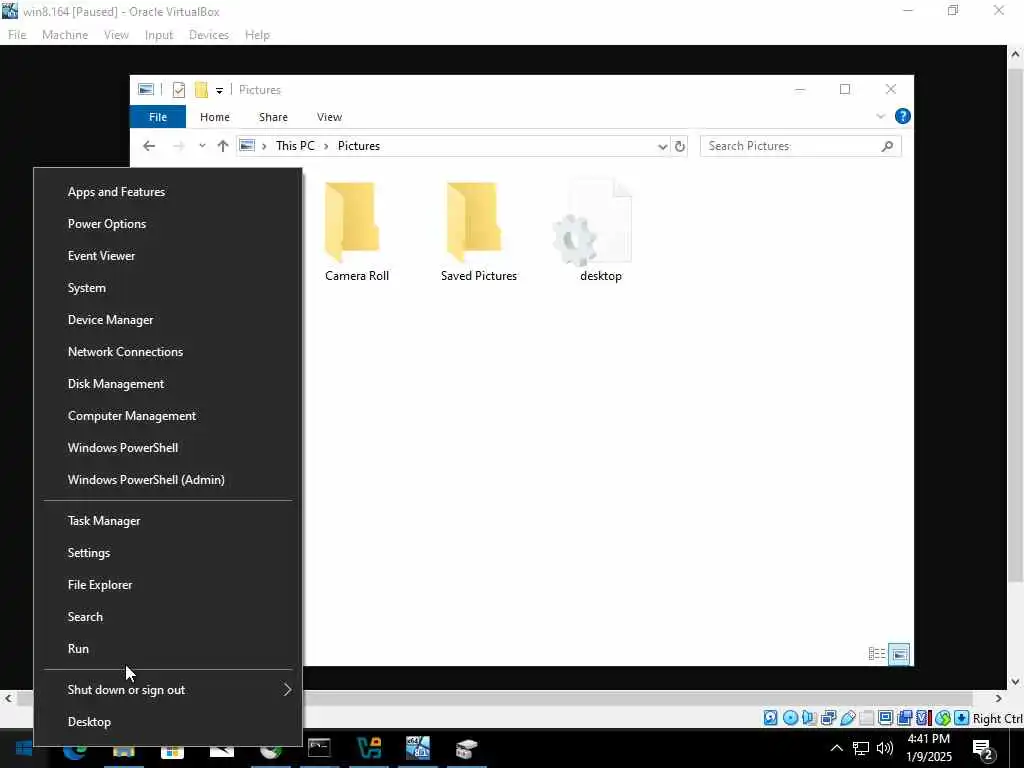Click VirtualBox hard disk activity indicator
Screen dimensions: 1024x768
tap(771, 718)
